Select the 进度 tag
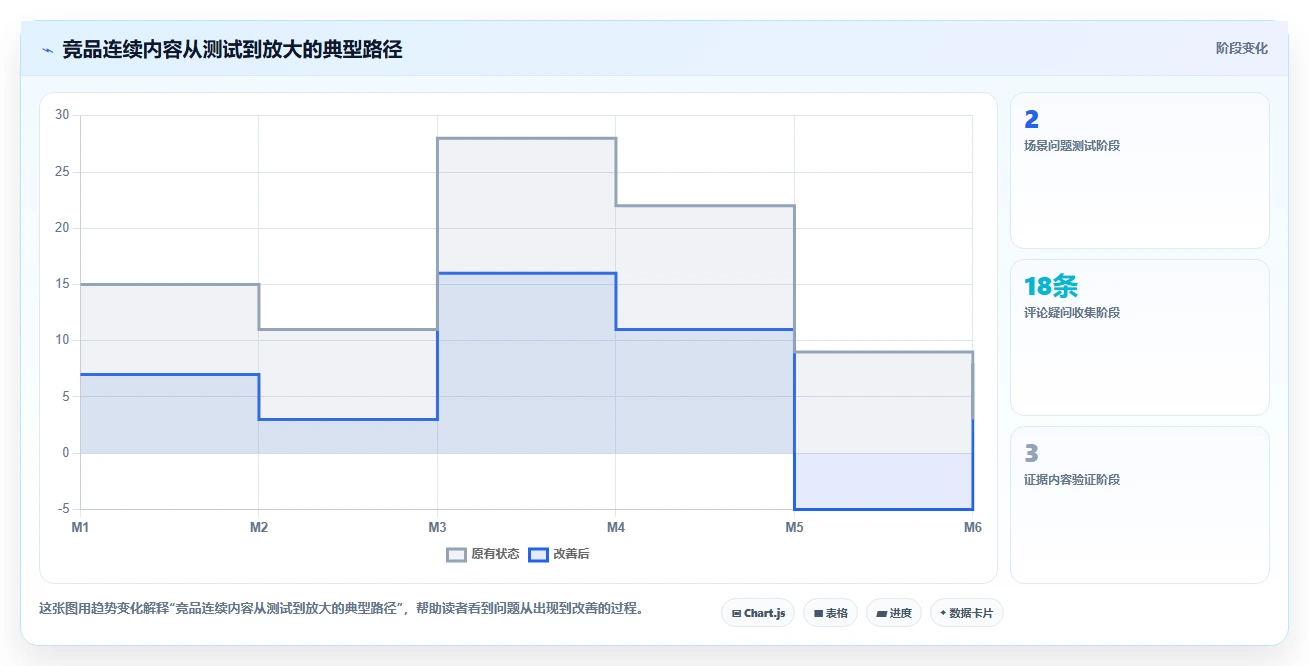This screenshot has width=1309, height=666. [894, 613]
